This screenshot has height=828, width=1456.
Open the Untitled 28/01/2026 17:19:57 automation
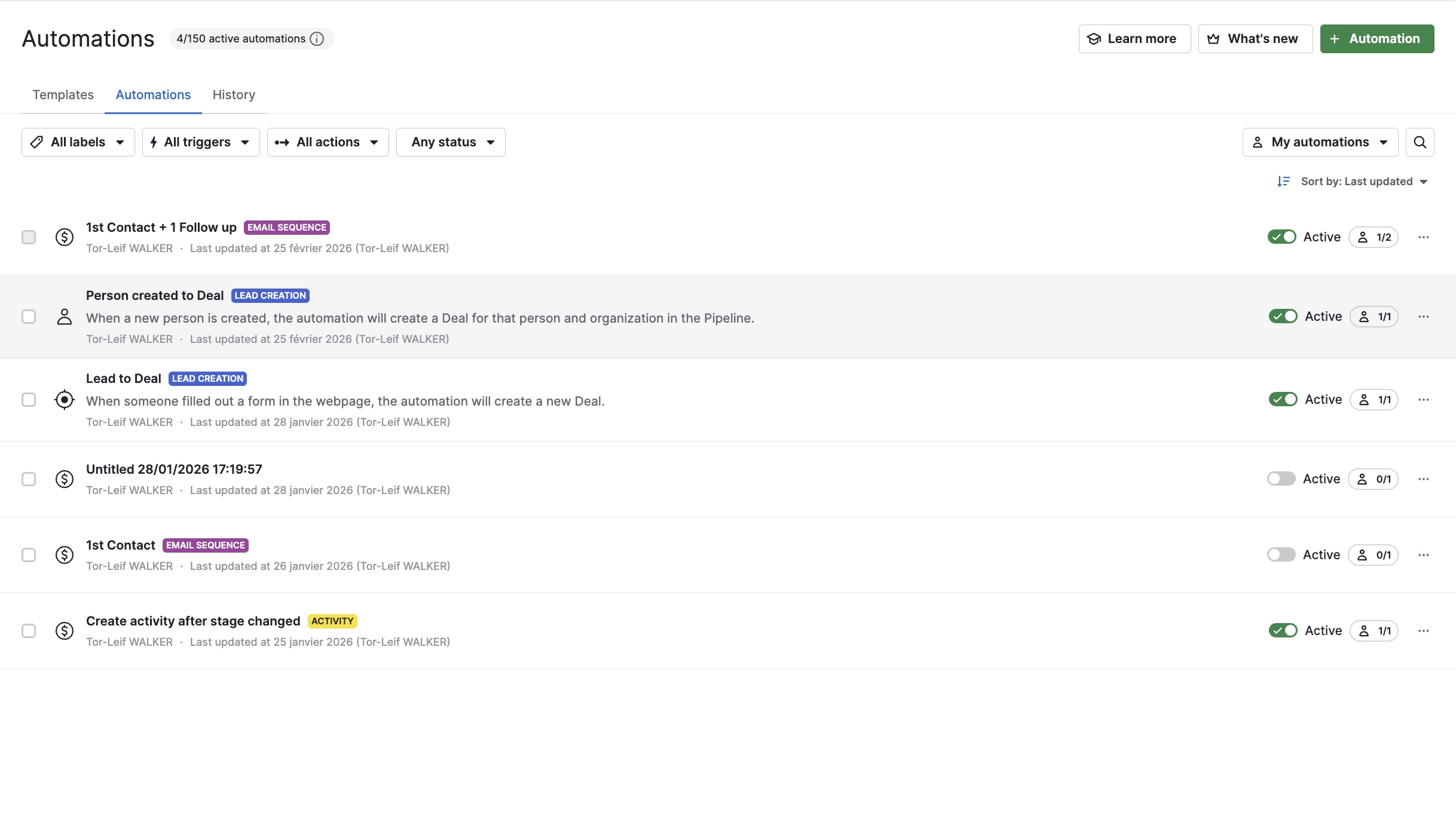click(174, 470)
